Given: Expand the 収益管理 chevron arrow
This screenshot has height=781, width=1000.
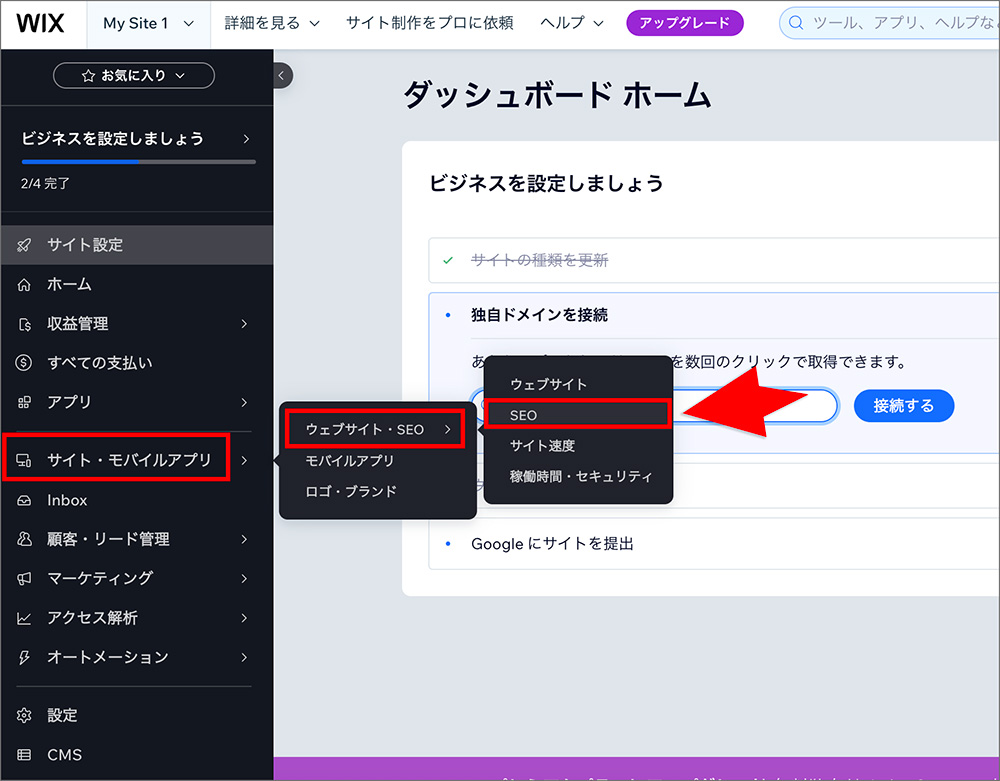Looking at the screenshot, I should [244, 324].
